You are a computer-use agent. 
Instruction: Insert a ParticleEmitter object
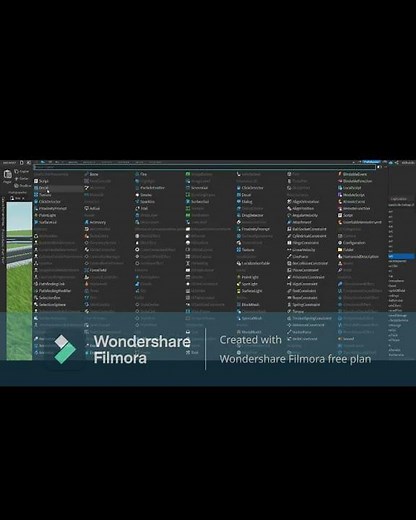point(150,188)
